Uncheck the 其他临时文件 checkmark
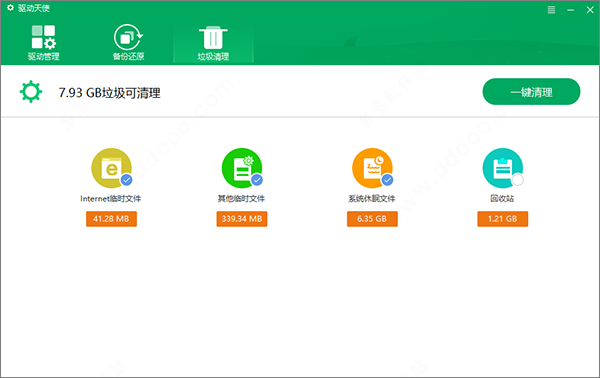Image resolution: width=600 pixels, height=378 pixels. click(257, 179)
